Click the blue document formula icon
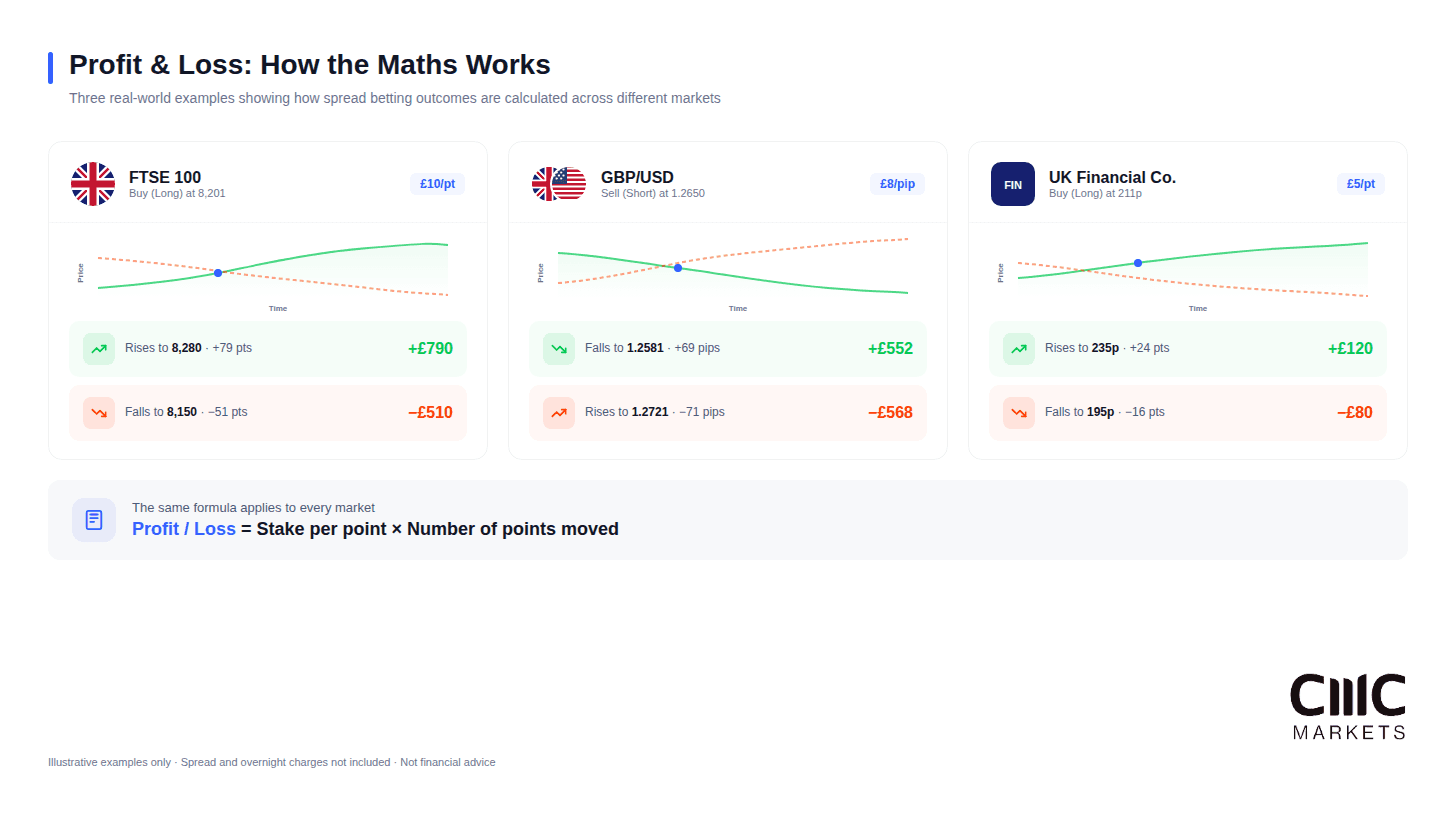The width and height of the screenshot is (1456, 816). [94, 520]
